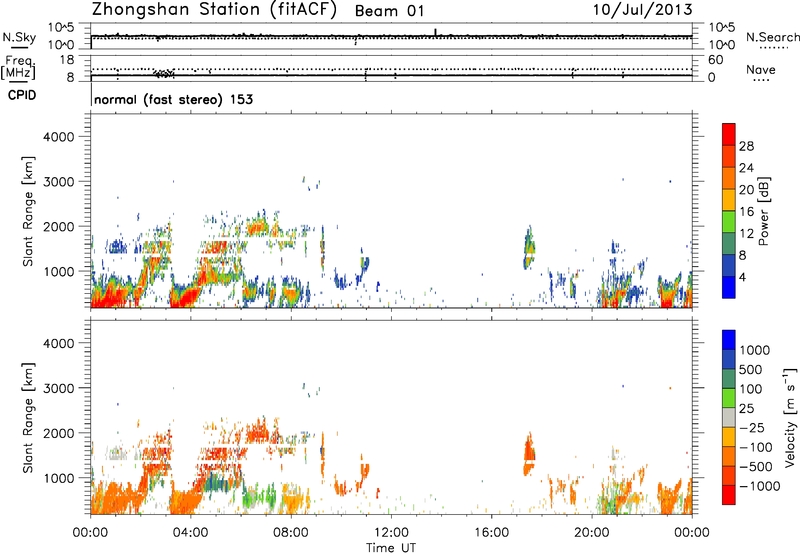Click the red top segment of Power colorbar

point(729,134)
